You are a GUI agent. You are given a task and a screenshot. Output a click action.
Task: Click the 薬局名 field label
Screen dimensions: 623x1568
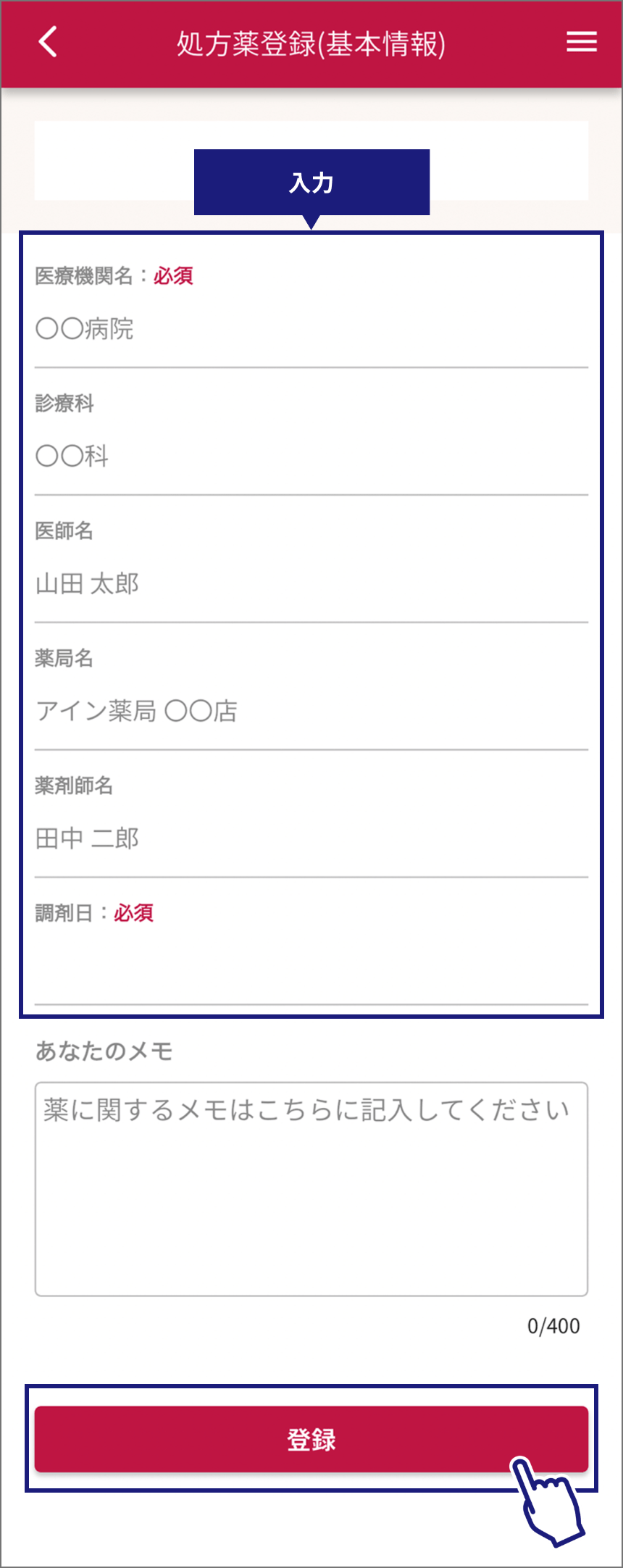tap(64, 659)
